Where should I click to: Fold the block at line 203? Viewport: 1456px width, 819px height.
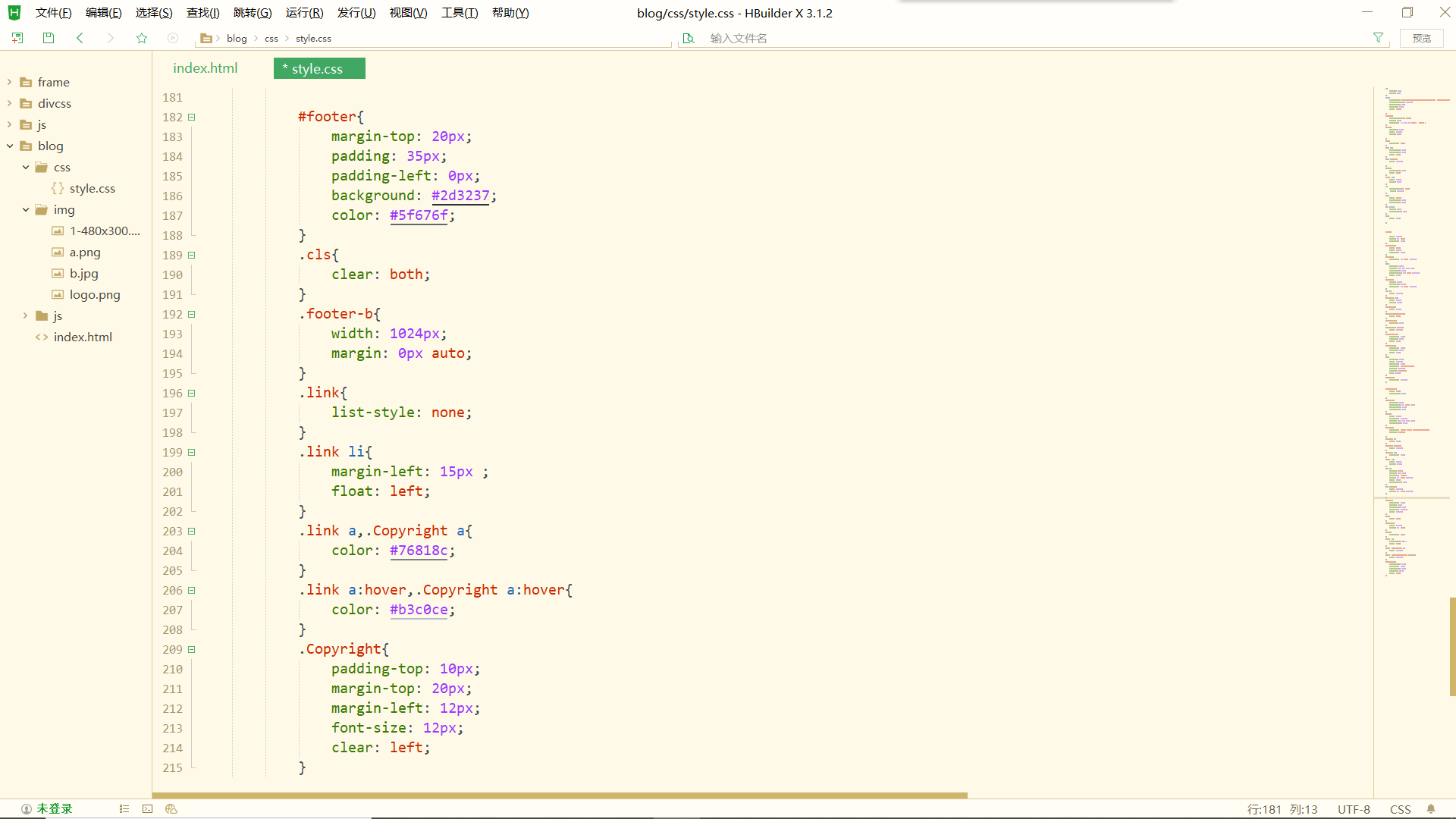click(x=192, y=531)
